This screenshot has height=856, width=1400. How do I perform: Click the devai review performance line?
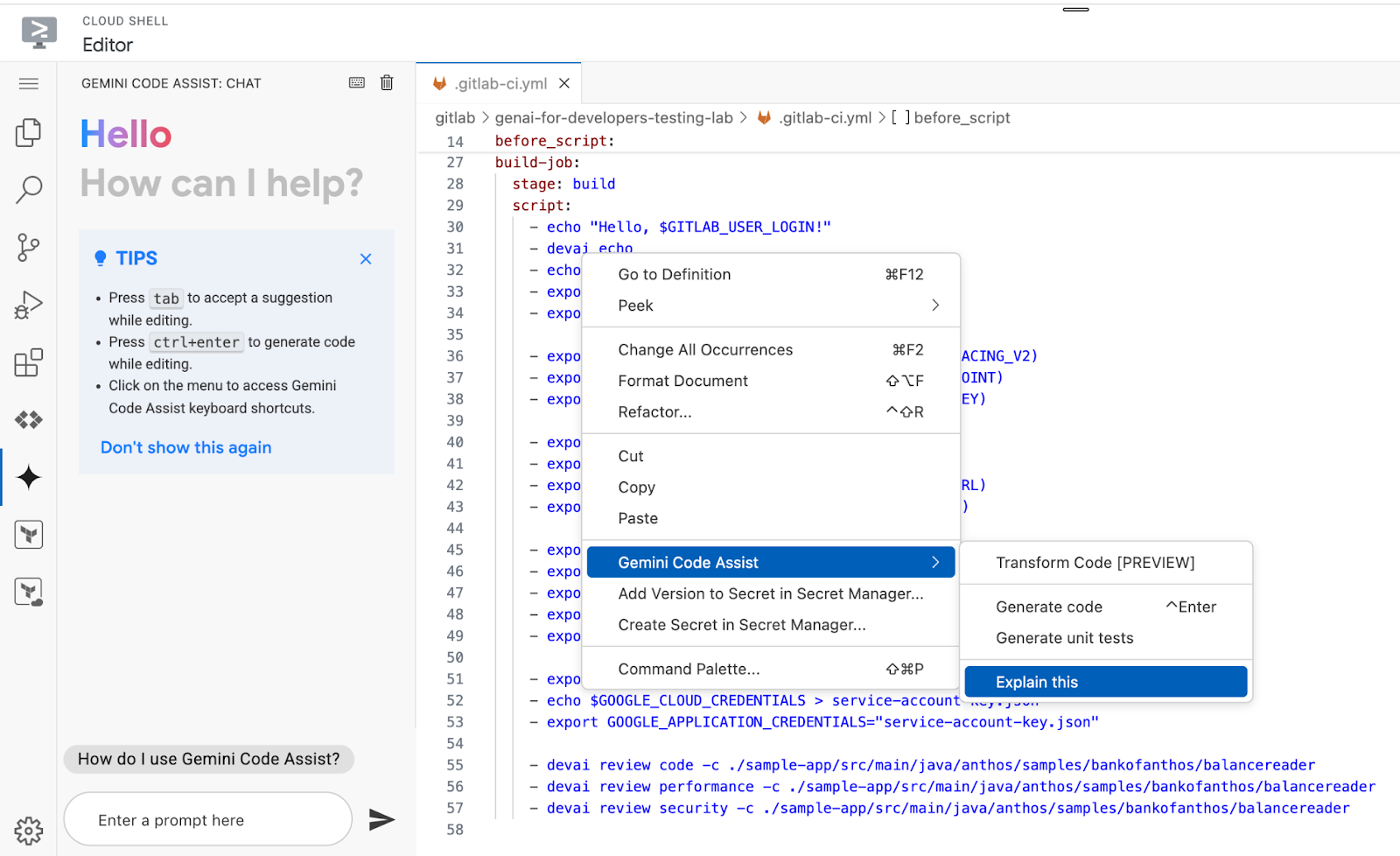(952, 787)
